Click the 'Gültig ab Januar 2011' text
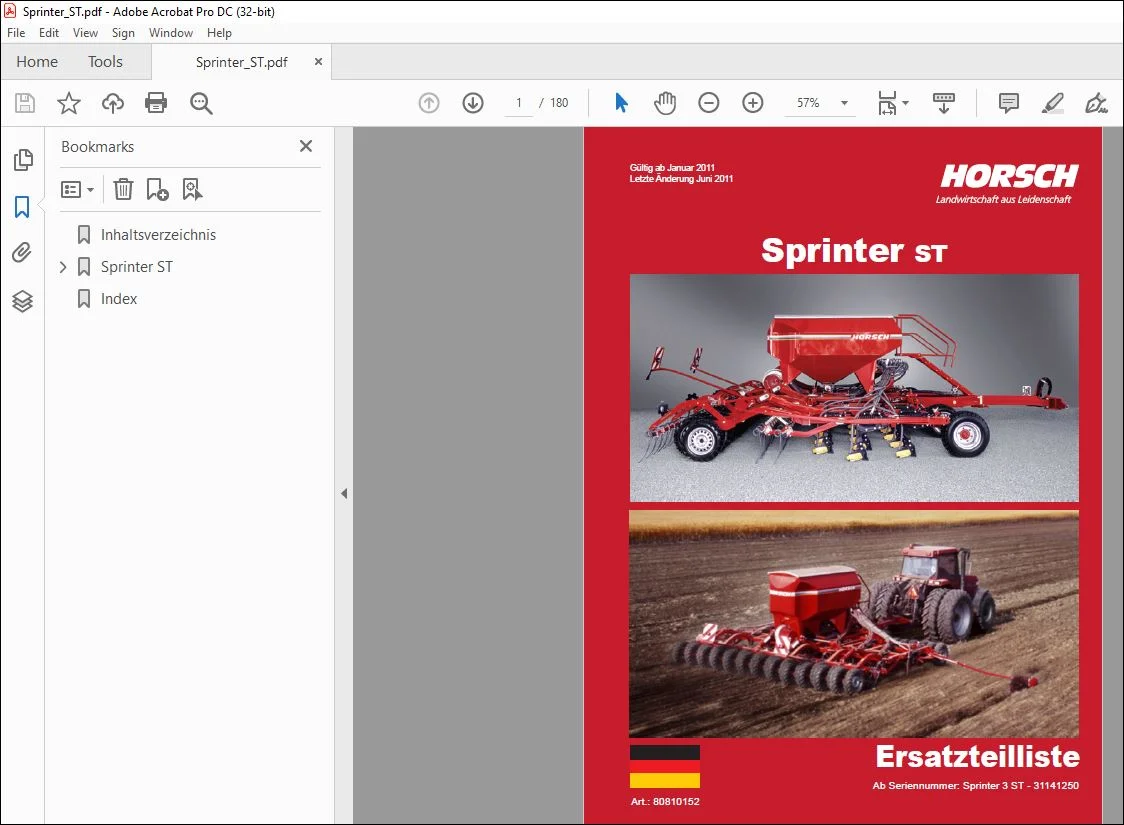 click(x=672, y=168)
